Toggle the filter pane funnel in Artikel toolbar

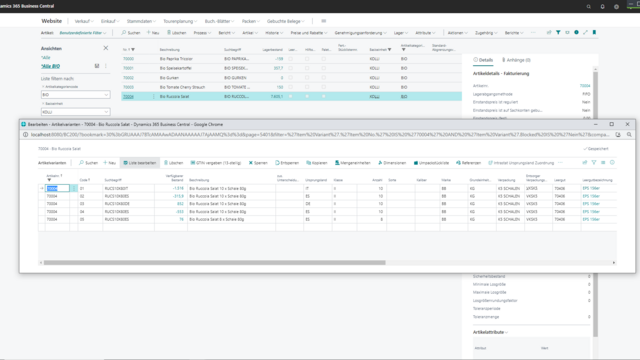coord(558,32)
